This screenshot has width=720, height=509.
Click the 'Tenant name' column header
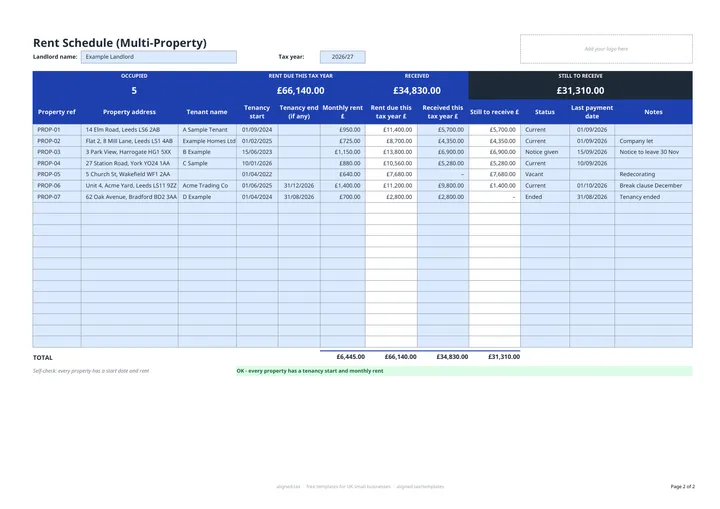pyautogui.click(x=207, y=112)
